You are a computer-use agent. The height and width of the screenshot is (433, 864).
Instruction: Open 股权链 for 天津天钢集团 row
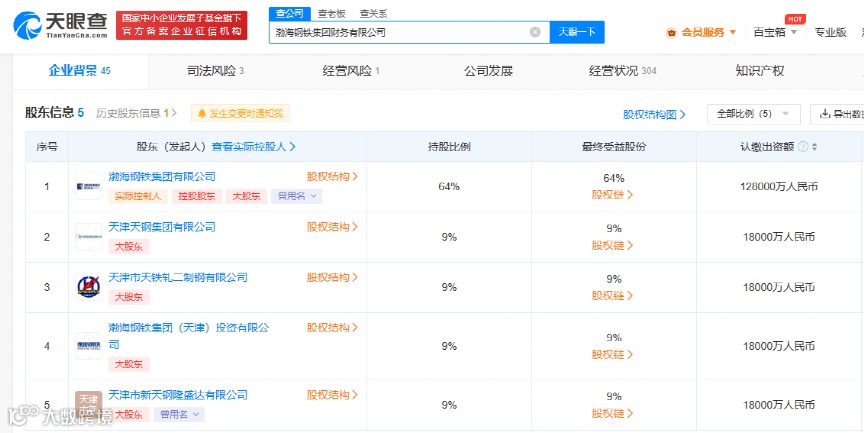click(x=613, y=246)
